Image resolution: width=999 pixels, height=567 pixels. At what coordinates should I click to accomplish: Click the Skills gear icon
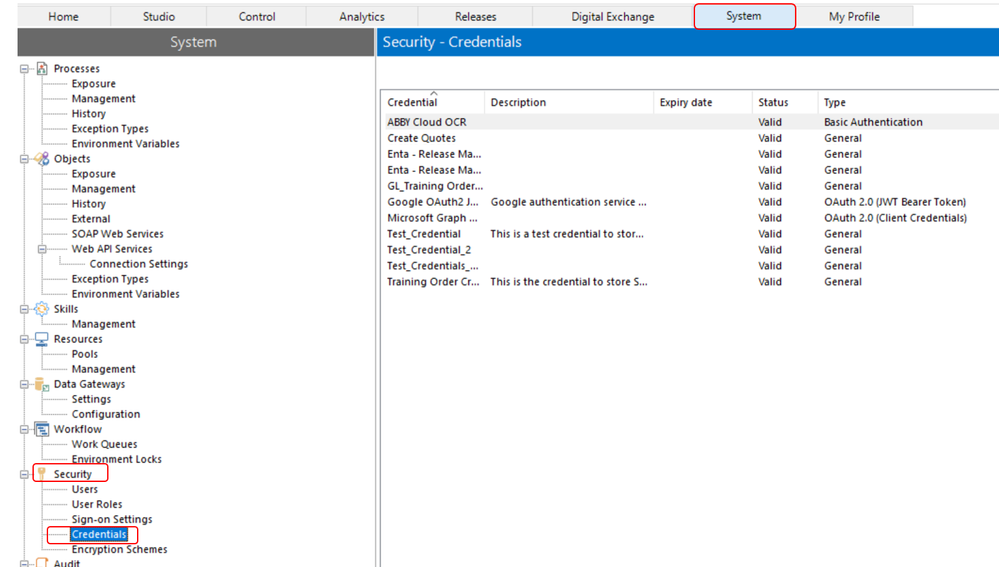click(x=41, y=309)
